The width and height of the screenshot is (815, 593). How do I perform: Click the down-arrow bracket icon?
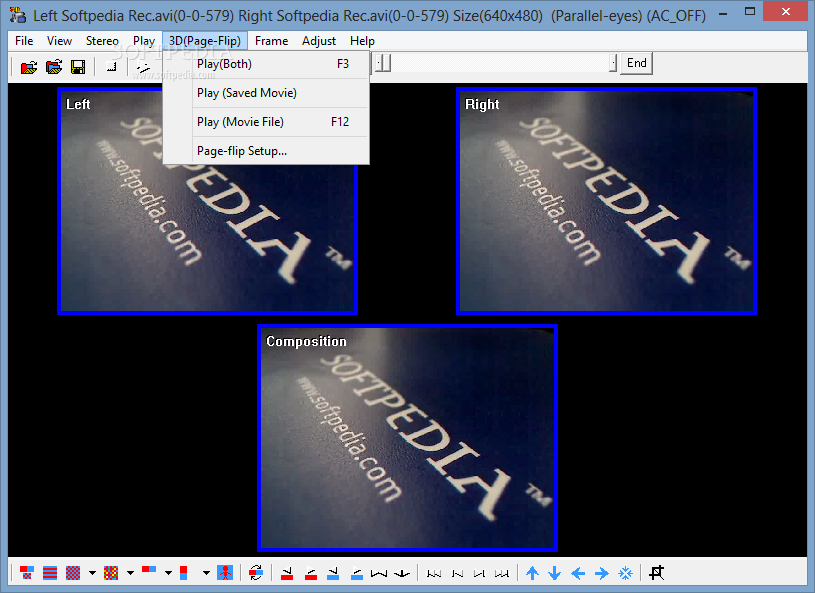[402, 573]
